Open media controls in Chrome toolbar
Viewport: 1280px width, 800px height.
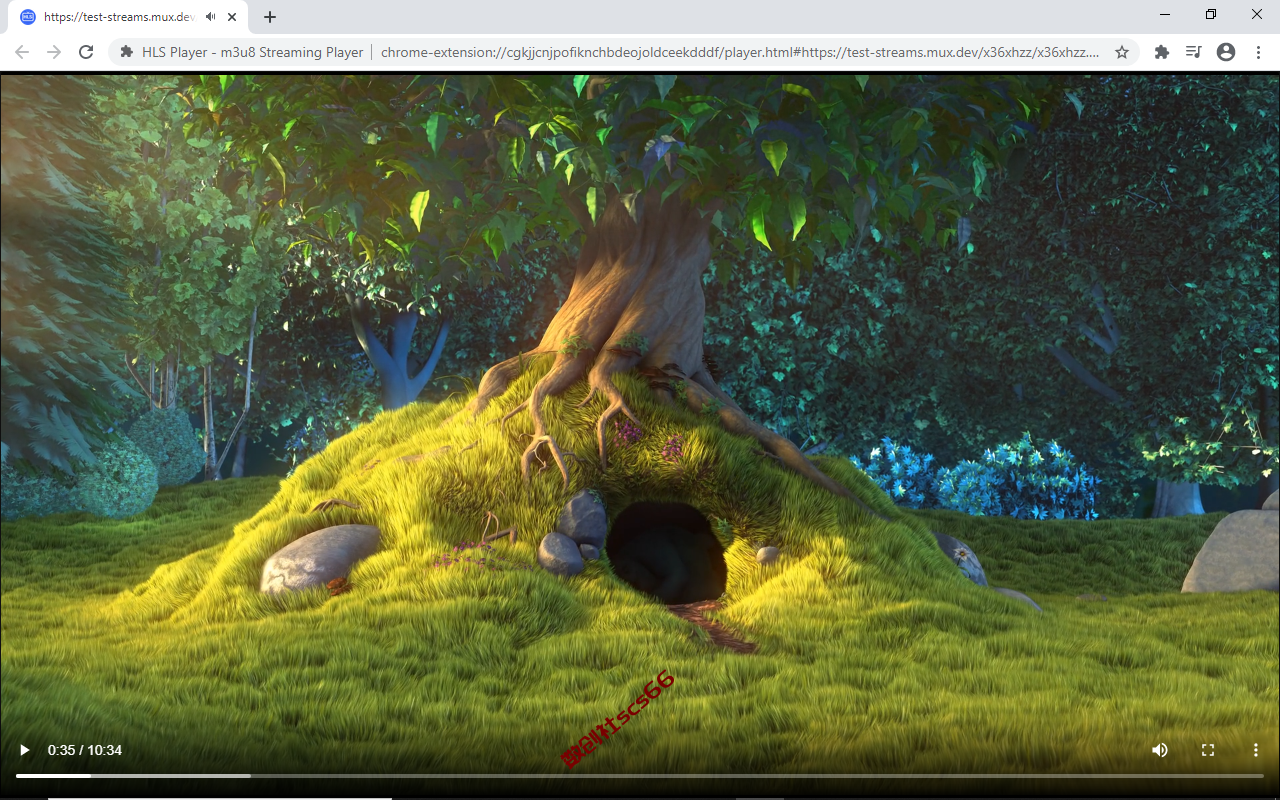tap(1194, 52)
